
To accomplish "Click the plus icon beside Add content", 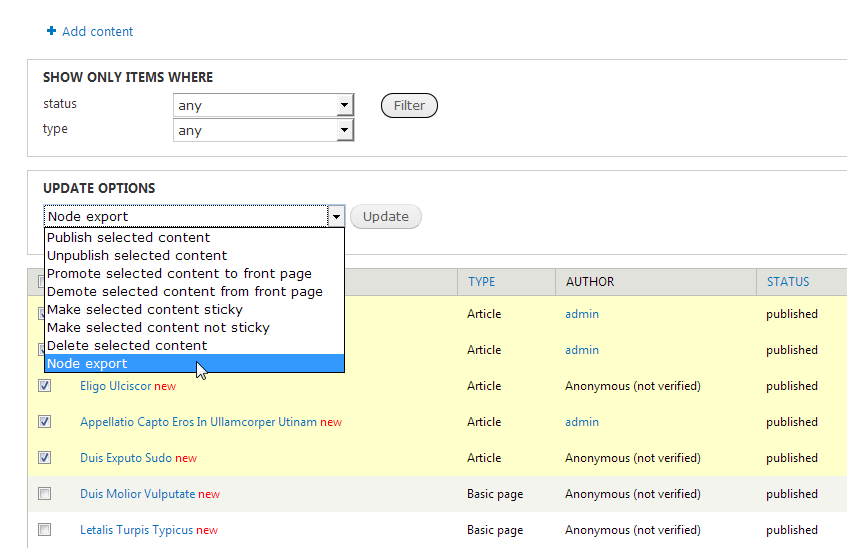I will (x=51, y=32).
